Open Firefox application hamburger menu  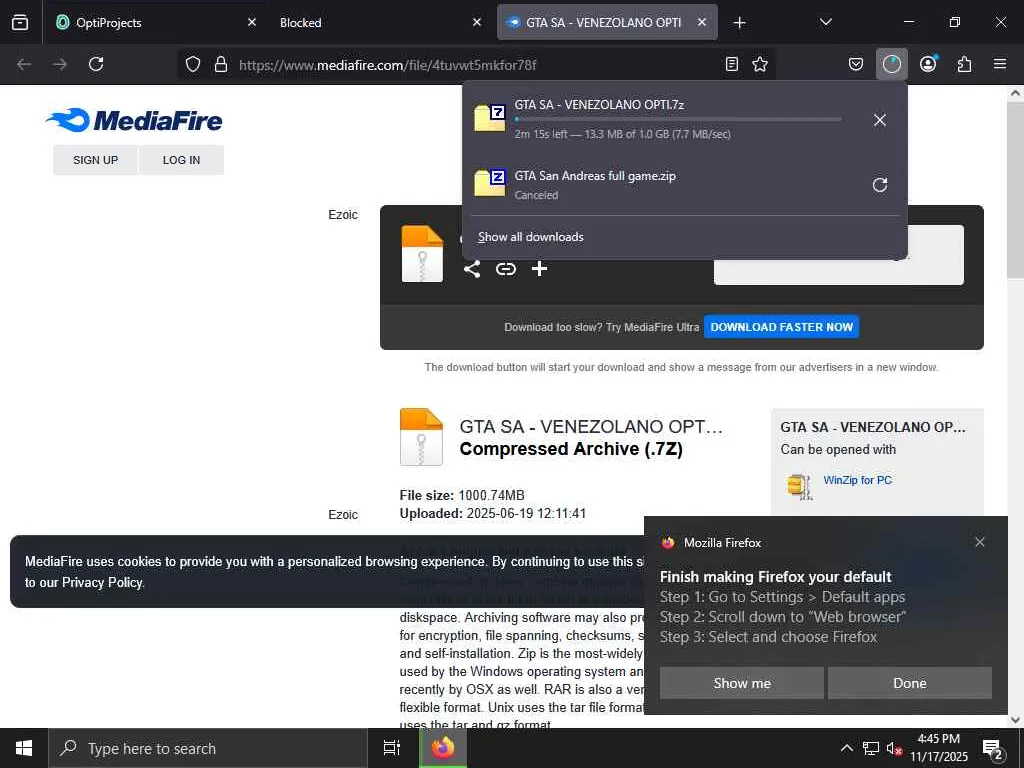tap(1000, 64)
